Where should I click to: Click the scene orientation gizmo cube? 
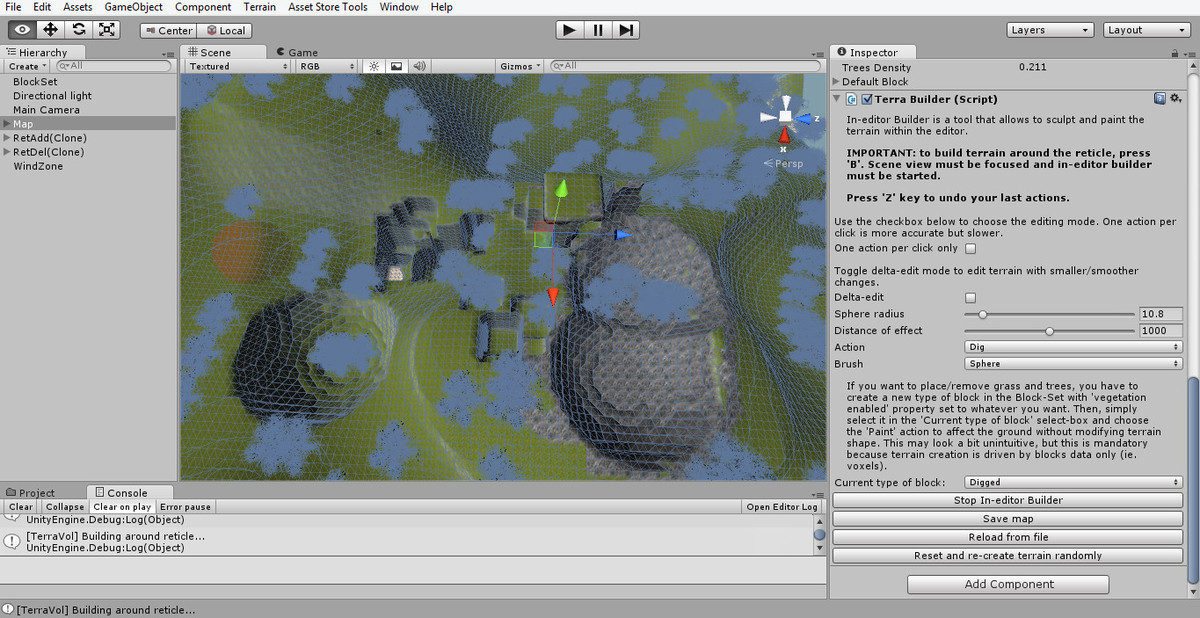[785, 117]
